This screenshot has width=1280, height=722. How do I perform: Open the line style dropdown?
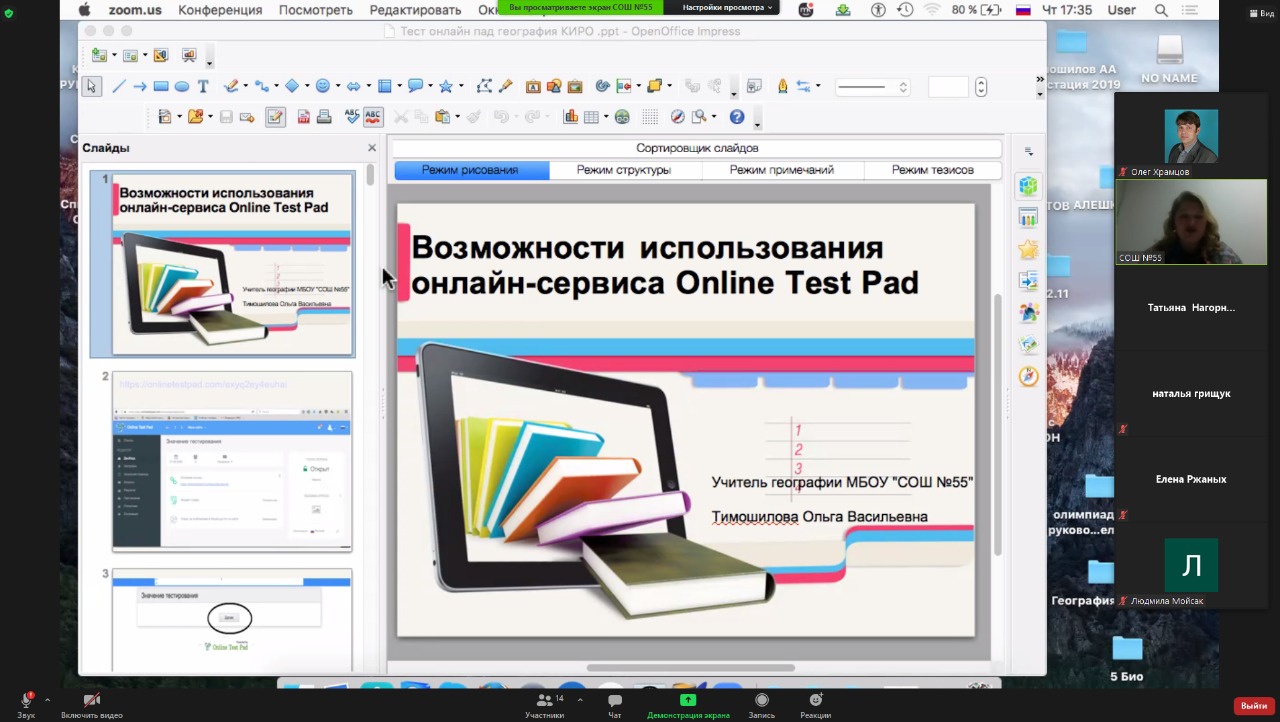872,87
